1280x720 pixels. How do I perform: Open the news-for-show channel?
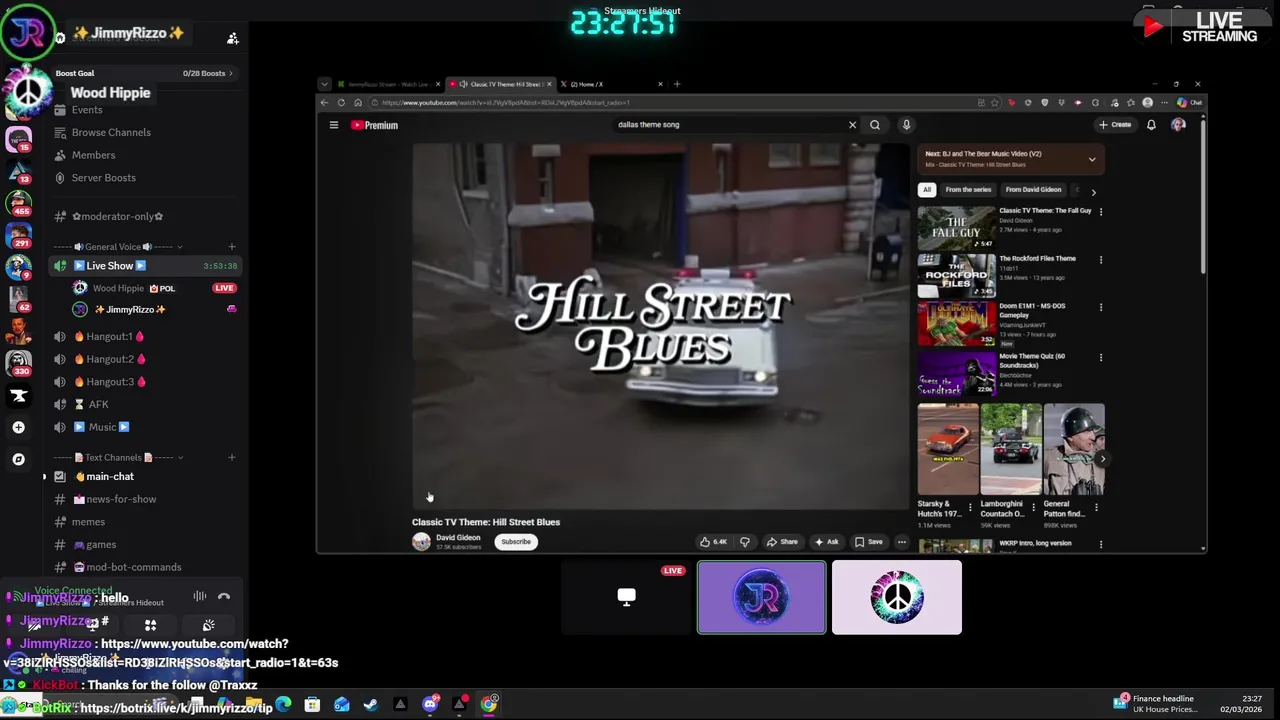coord(121,499)
